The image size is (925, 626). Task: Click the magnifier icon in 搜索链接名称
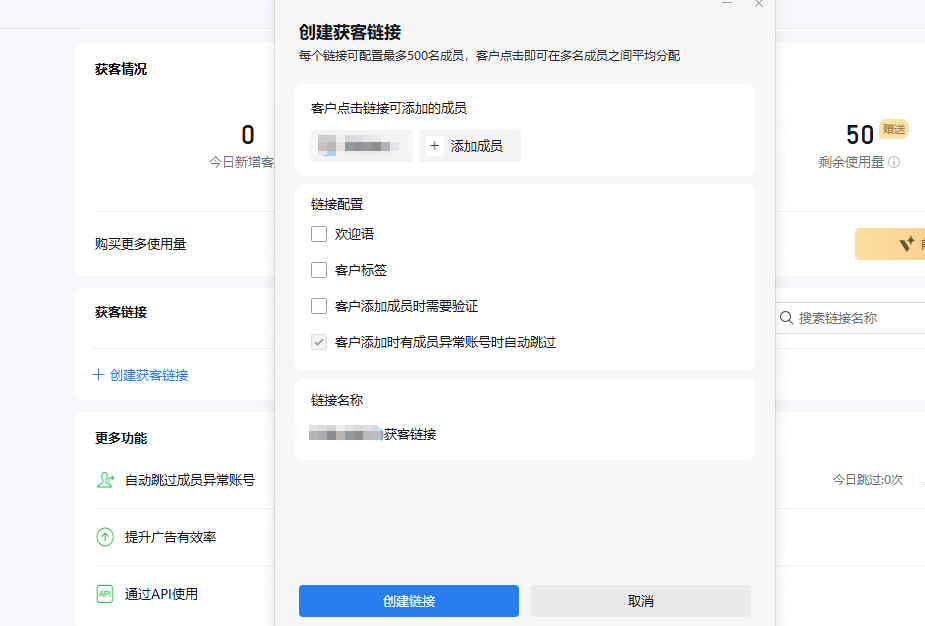(x=786, y=318)
